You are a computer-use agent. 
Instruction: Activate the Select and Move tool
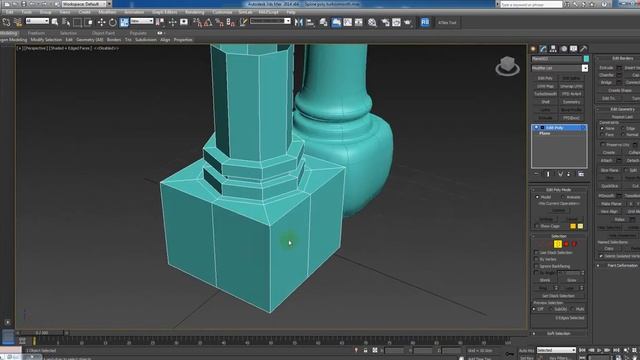(101, 22)
